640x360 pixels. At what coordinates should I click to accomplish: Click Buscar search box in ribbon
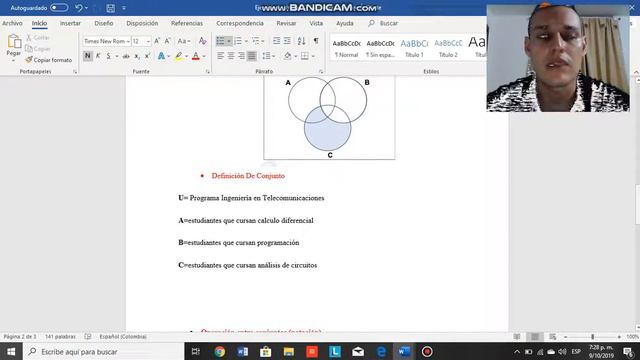click(x=383, y=23)
